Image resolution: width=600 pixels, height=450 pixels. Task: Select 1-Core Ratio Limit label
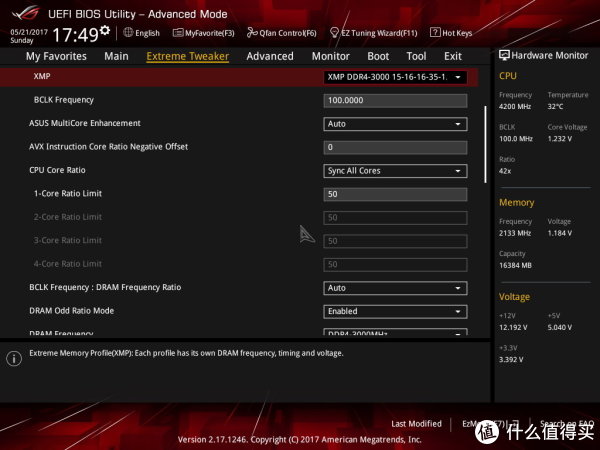(68, 194)
